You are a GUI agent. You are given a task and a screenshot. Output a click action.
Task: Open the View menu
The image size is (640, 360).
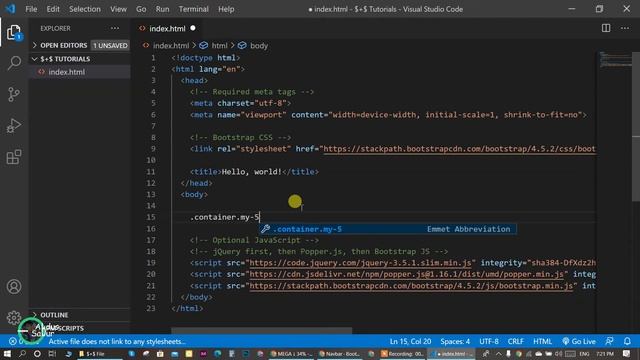[x=118, y=9]
